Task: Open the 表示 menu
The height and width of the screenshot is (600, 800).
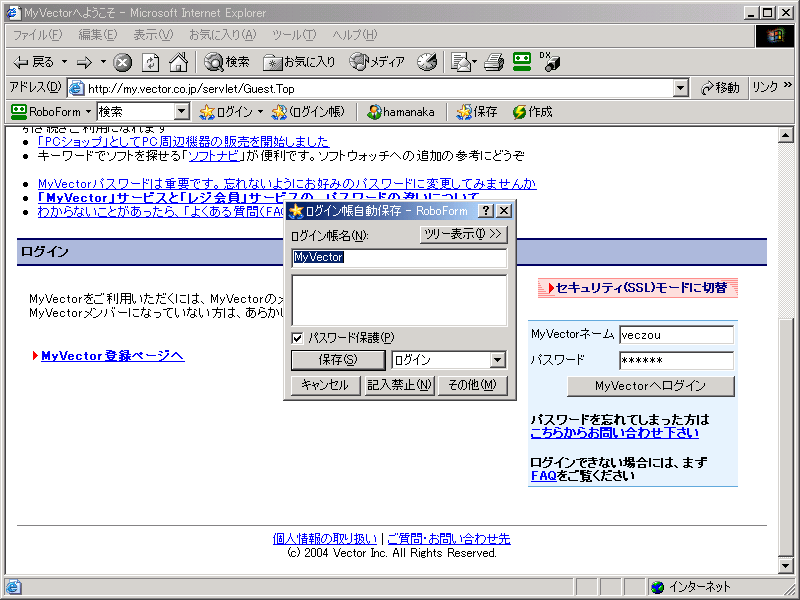Action: click(x=153, y=35)
